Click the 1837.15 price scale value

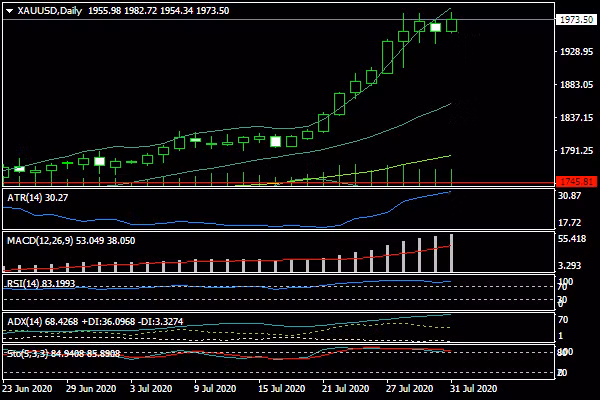click(576, 118)
